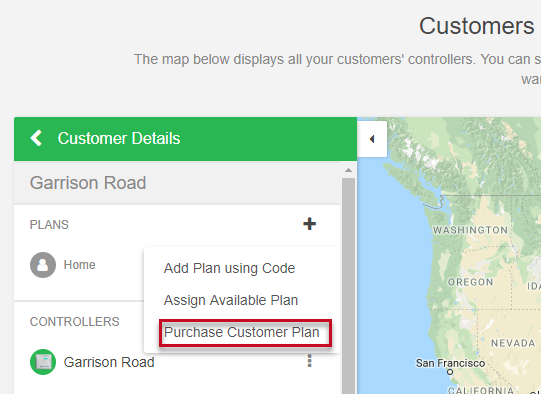Open three-dot menu for Garrison Road controller
Viewport: 541px width, 394px height.
(309, 361)
